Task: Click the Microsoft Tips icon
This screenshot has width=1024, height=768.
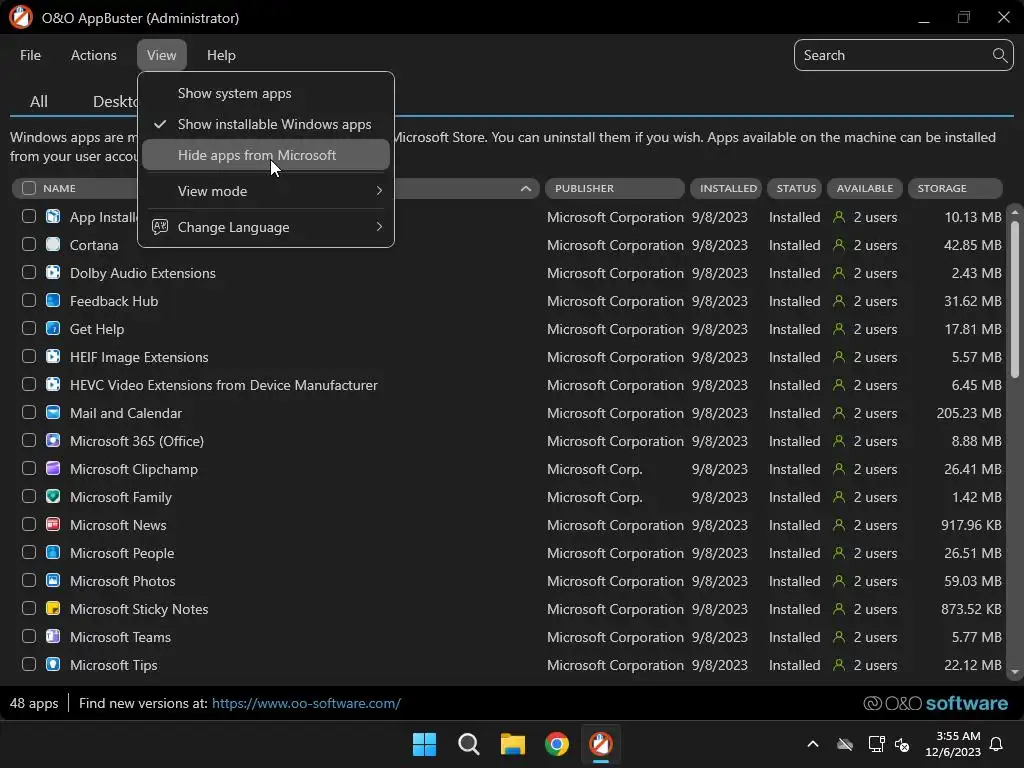Action: pos(53,665)
